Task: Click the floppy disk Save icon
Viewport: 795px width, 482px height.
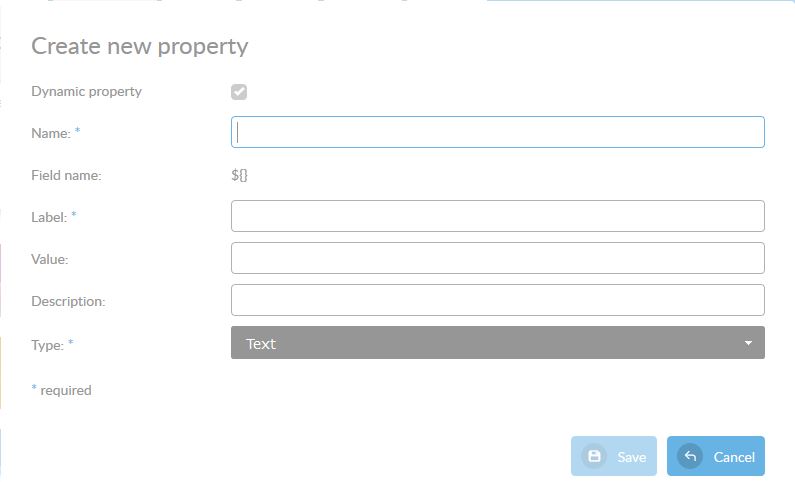Action: click(594, 456)
